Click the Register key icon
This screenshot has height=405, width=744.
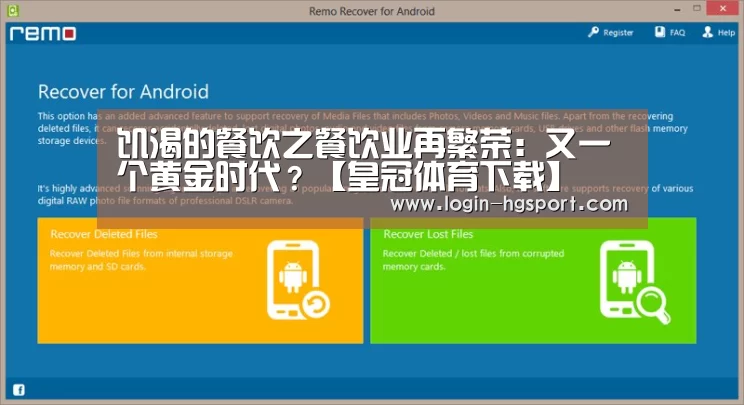click(x=593, y=32)
